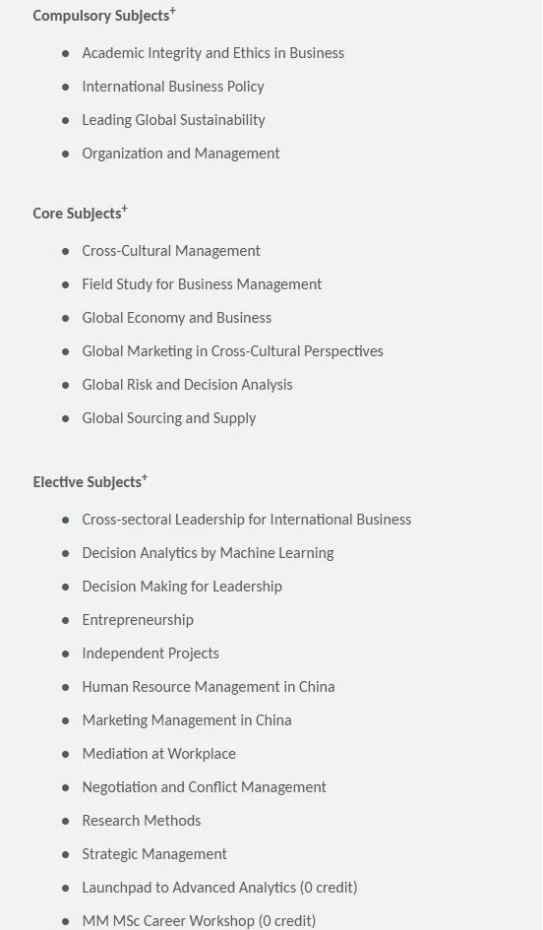Open Field Study for Business Management
The height and width of the screenshot is (930, 543).
pos(202,284)
